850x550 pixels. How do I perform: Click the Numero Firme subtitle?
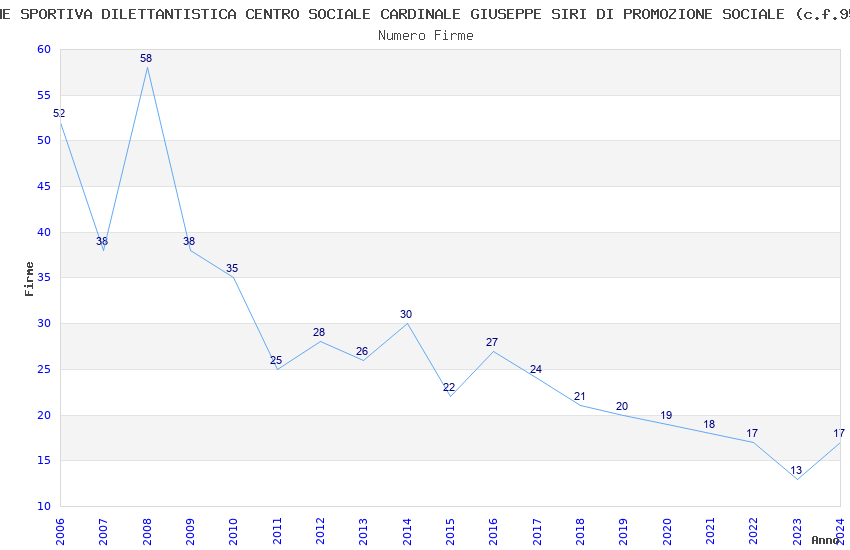pos(426,36)
